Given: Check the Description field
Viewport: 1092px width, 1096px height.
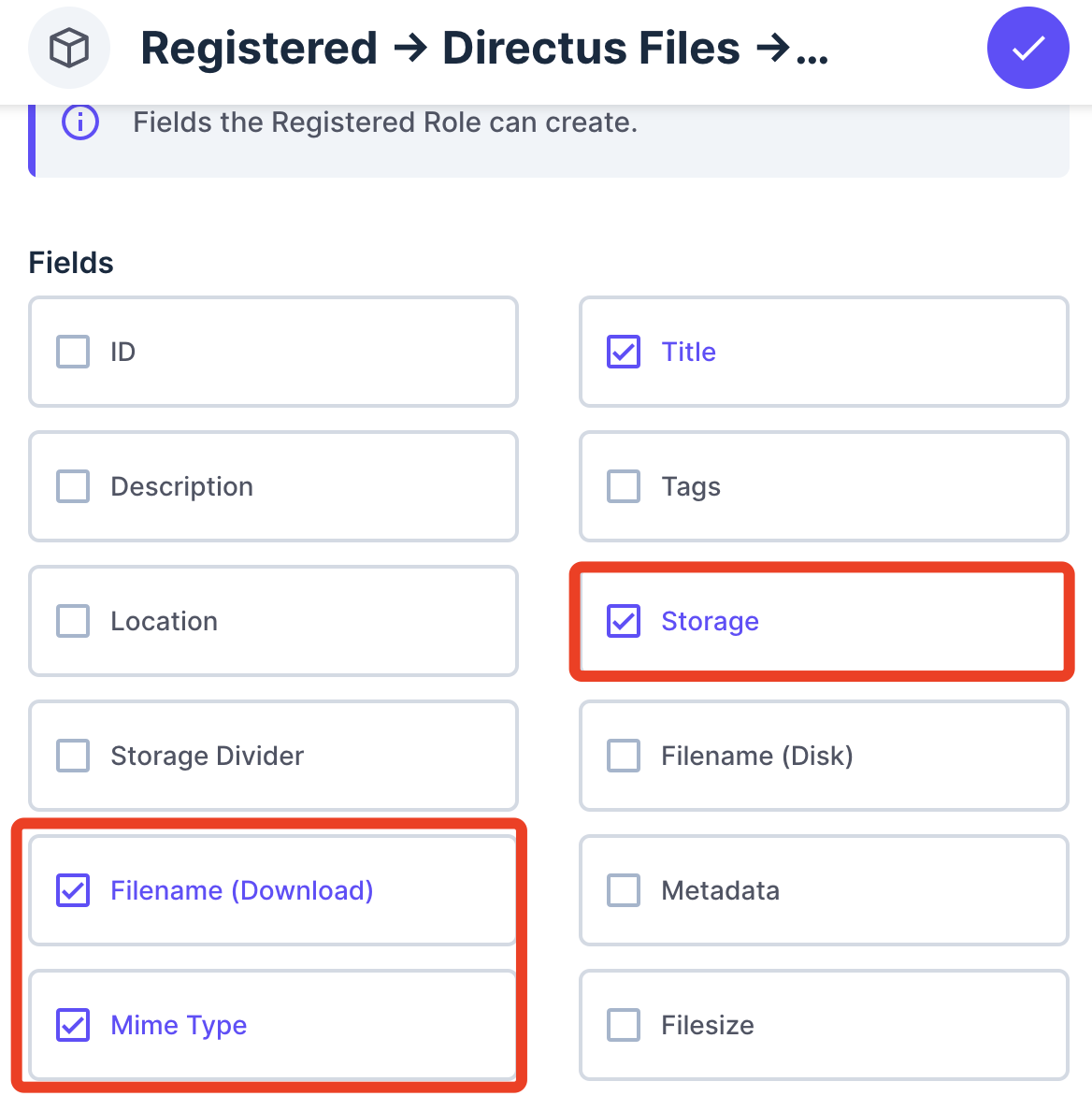Looking at the screenshot, I should point(72,486).
